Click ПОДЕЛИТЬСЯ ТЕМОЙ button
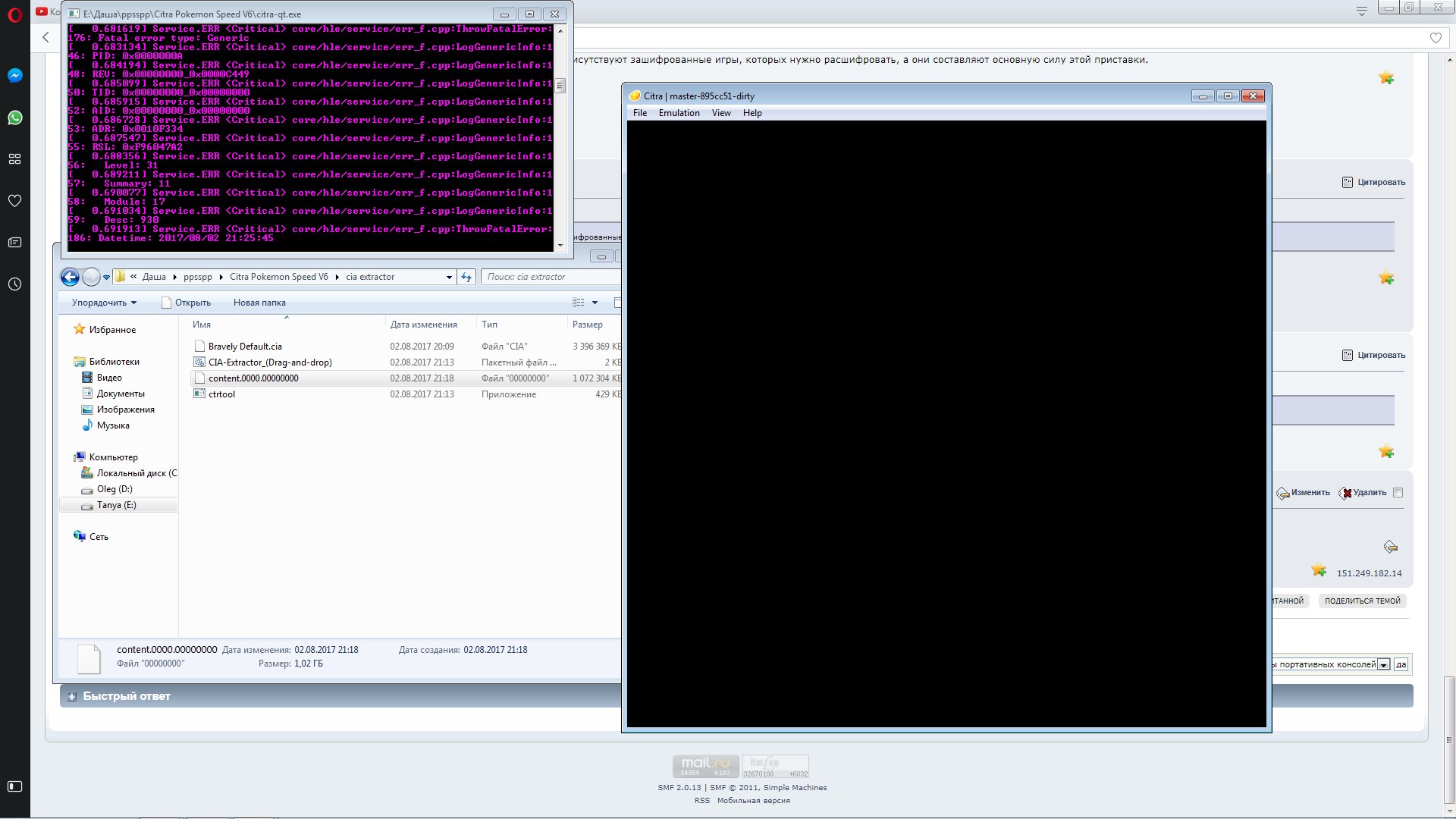Image resolution: width=1456 pixels, height=819 pixels. click(x=1362, y=601)
